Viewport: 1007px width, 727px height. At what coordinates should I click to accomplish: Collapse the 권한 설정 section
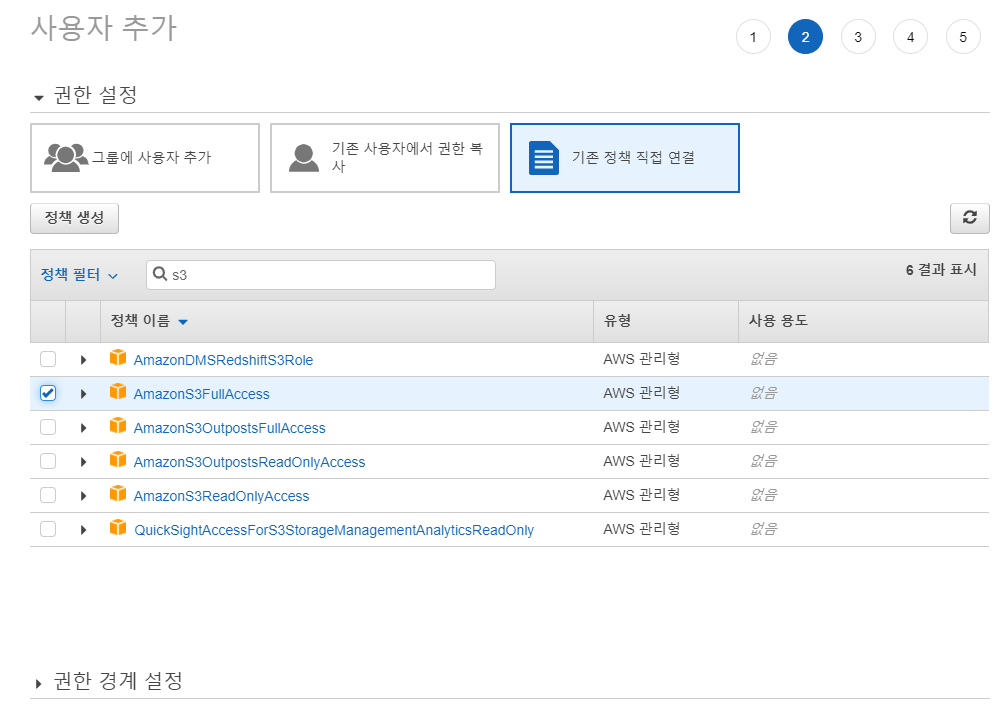pyautogui.click(x=39, y=98)
